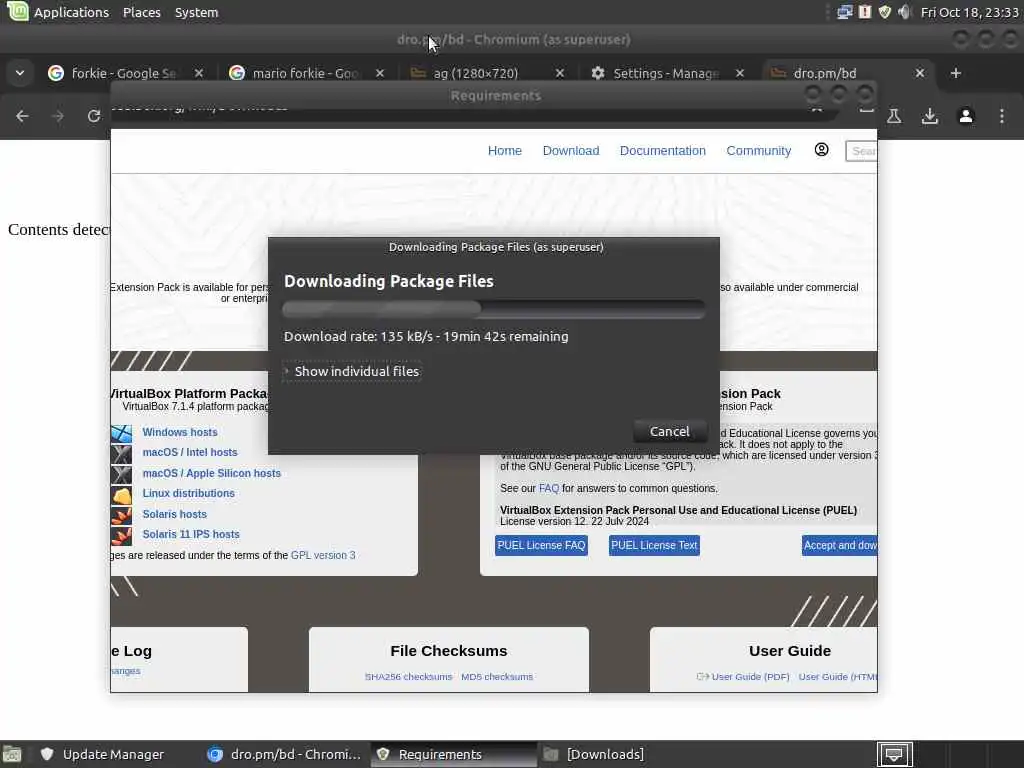Open Documentation nav link
Image resolution: width=1024 pixels, height=768 pixels.
[x=663, y=151]
